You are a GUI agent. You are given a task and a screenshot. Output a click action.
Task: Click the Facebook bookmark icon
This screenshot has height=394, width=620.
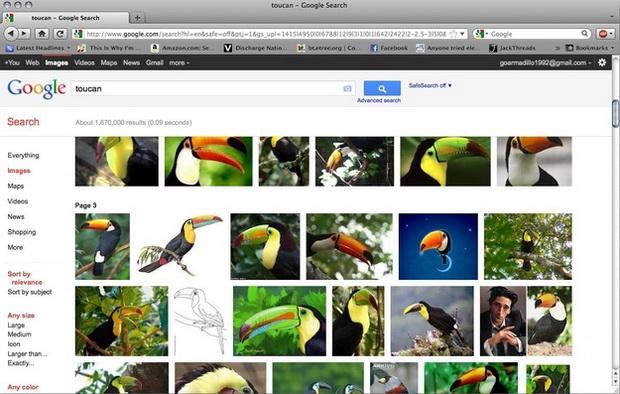(x=374, y=48)
